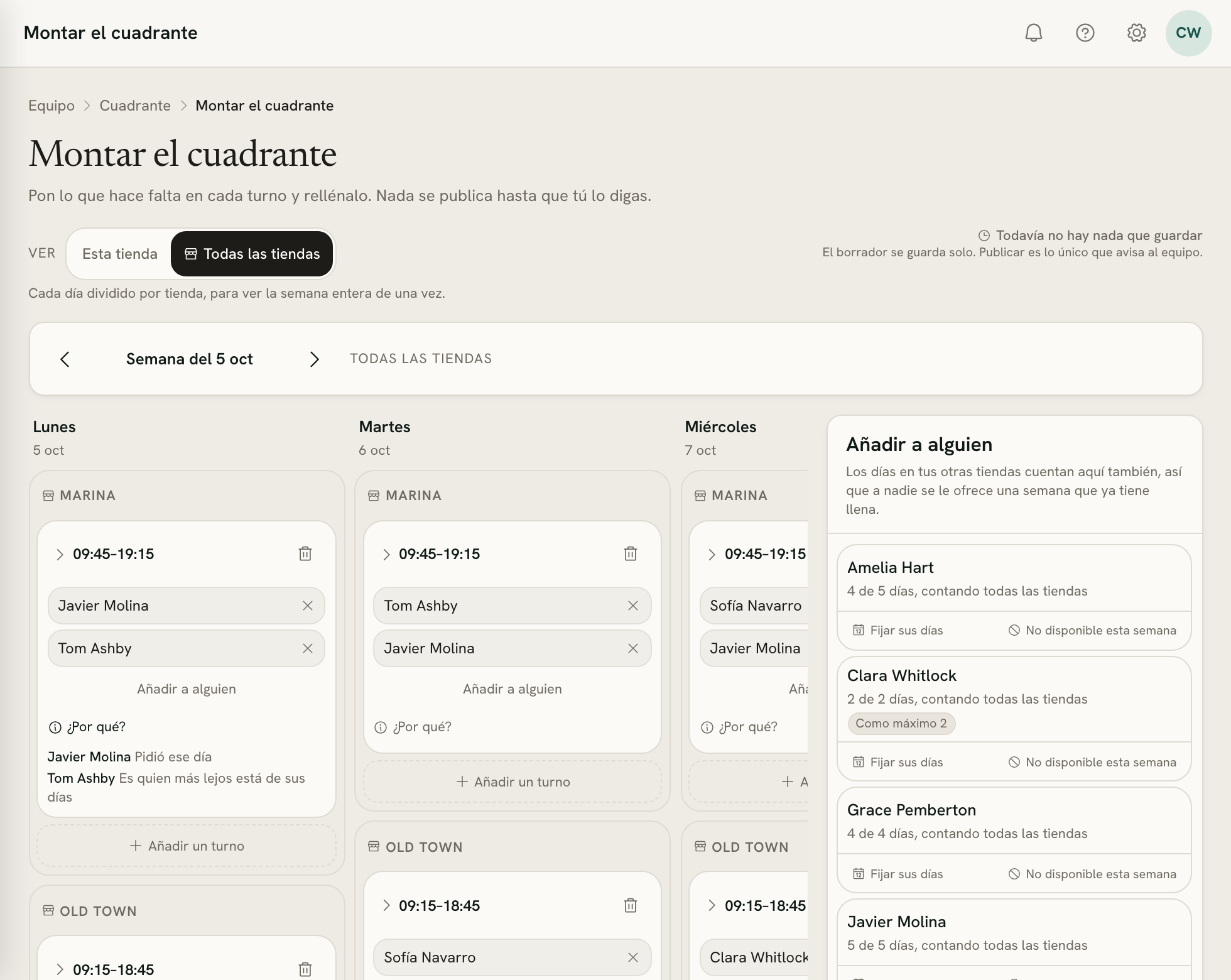Toggle ¿Por qué? on Monday's Marina shift
The width and height of the screenshot is (1231, 980).
click(x=87, y=727)
